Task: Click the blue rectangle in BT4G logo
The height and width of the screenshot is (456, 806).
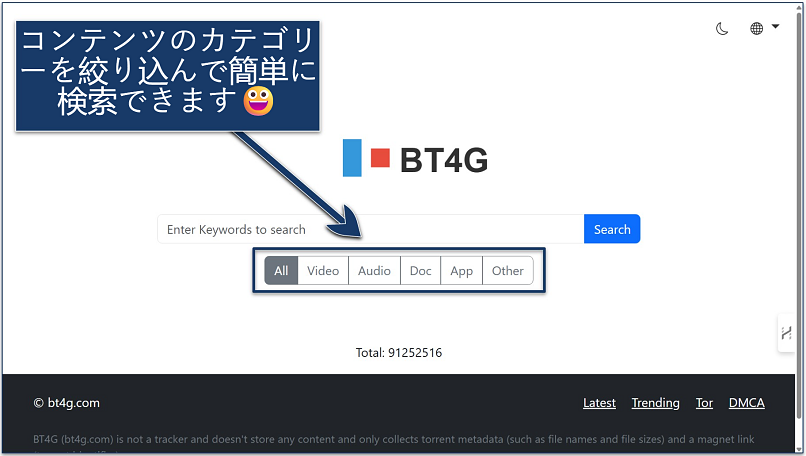Action: pos(352,159)
